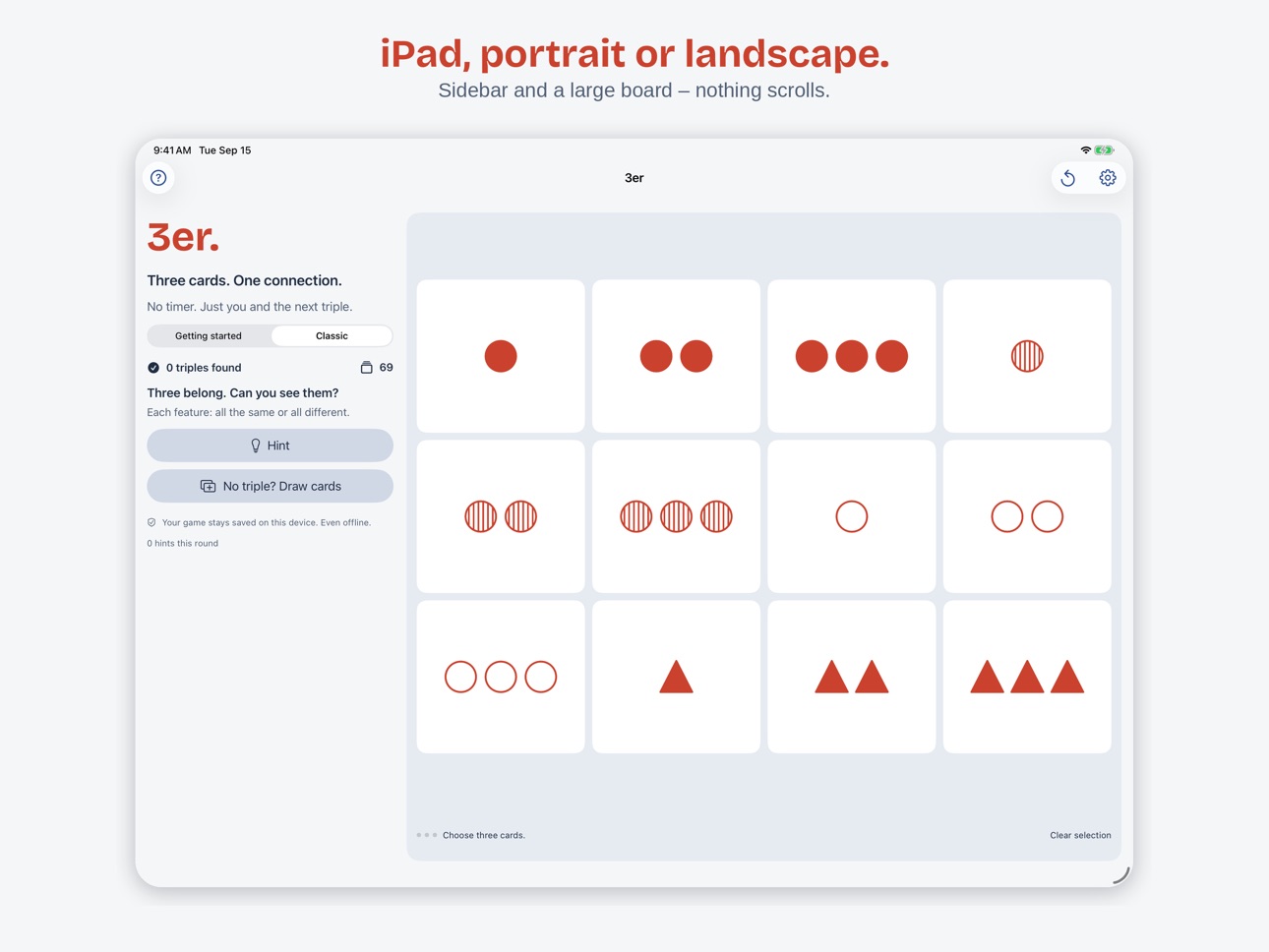Select card with one outlined circle
The height and width of the screenshot is (952, 1269).
point(852,516)
